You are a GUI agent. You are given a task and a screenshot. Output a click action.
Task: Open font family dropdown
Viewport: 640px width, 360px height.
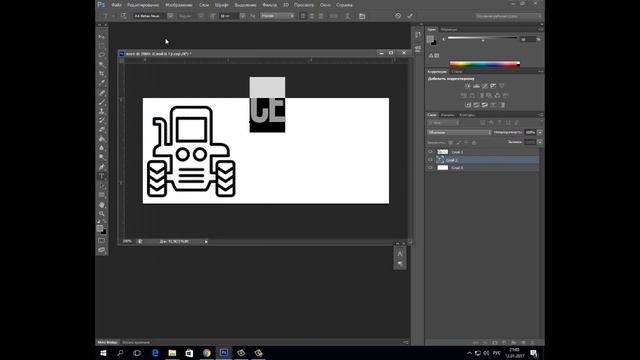coord(171,16)
